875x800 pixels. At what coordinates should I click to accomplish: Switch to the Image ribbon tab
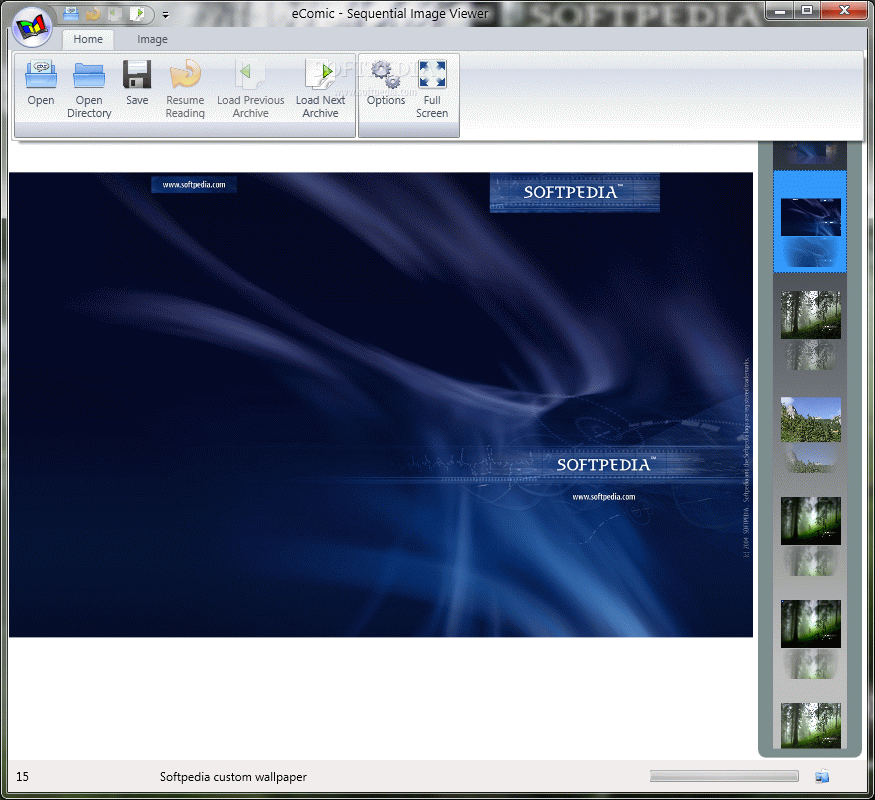(x=152, y=39)
